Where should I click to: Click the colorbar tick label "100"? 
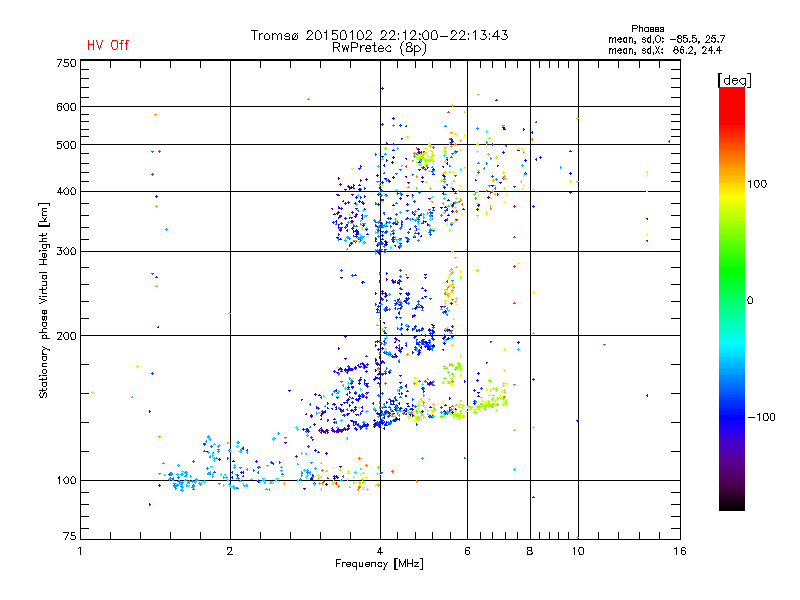coord(757,184)
